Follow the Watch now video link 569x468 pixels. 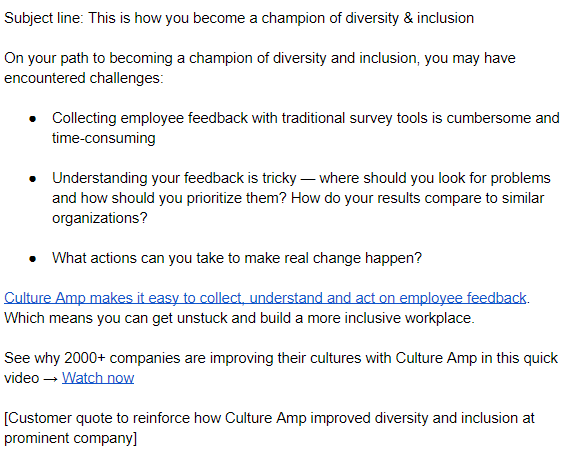[98, 378]
